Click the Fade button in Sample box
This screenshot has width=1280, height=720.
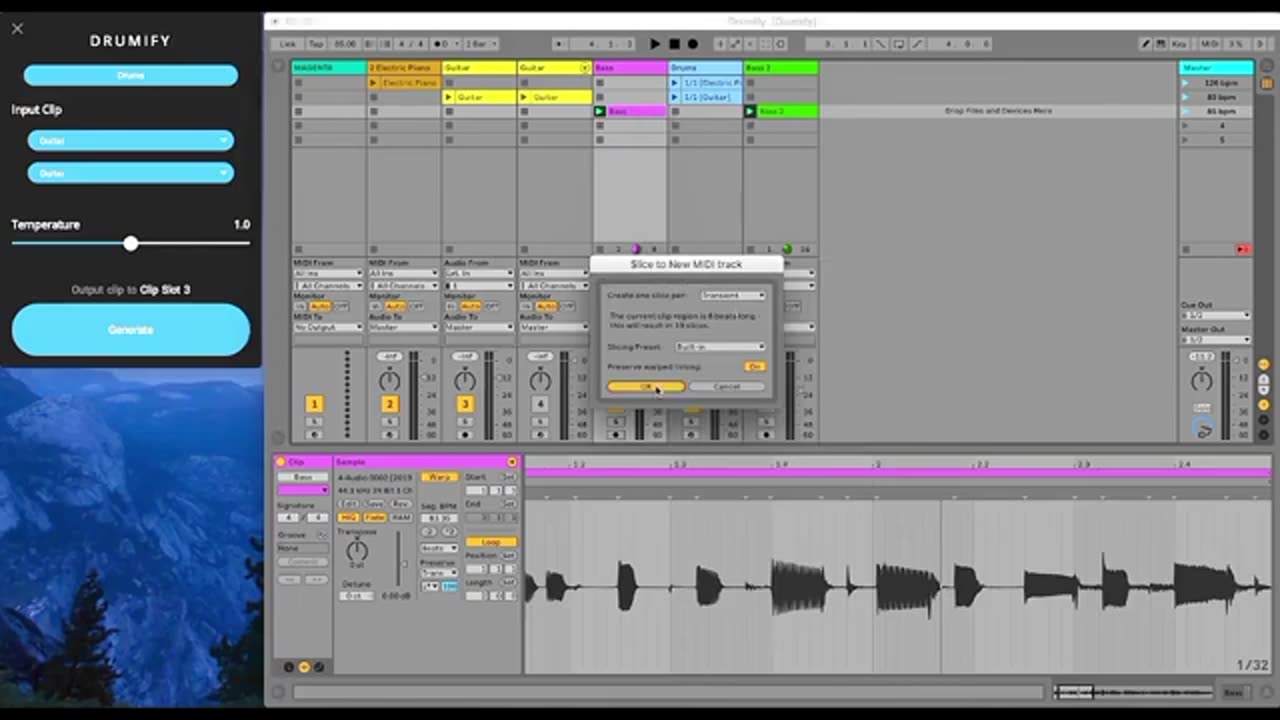click(x=375, y=518)
